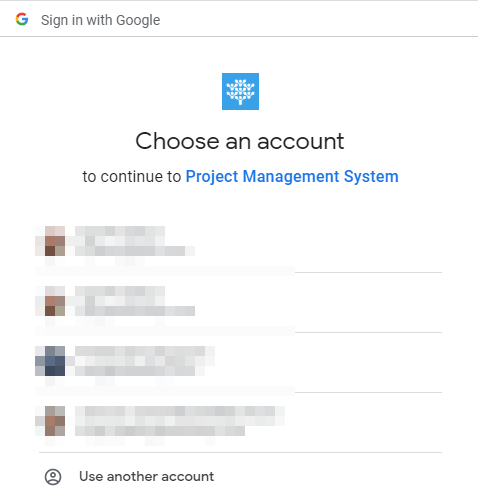Click the third account's email line
The height and width of the screenshot is (497, 478).
pyautogui.click(x=135, y=371)
